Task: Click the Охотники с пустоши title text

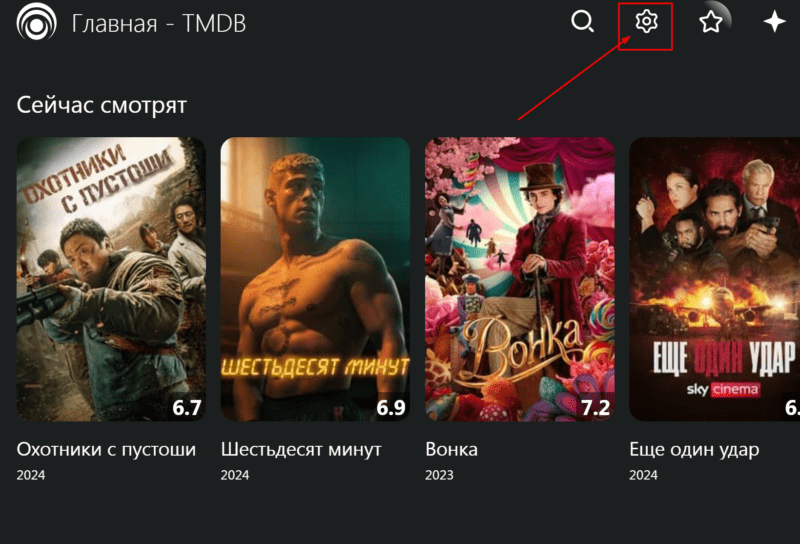Action: point(106,450)
